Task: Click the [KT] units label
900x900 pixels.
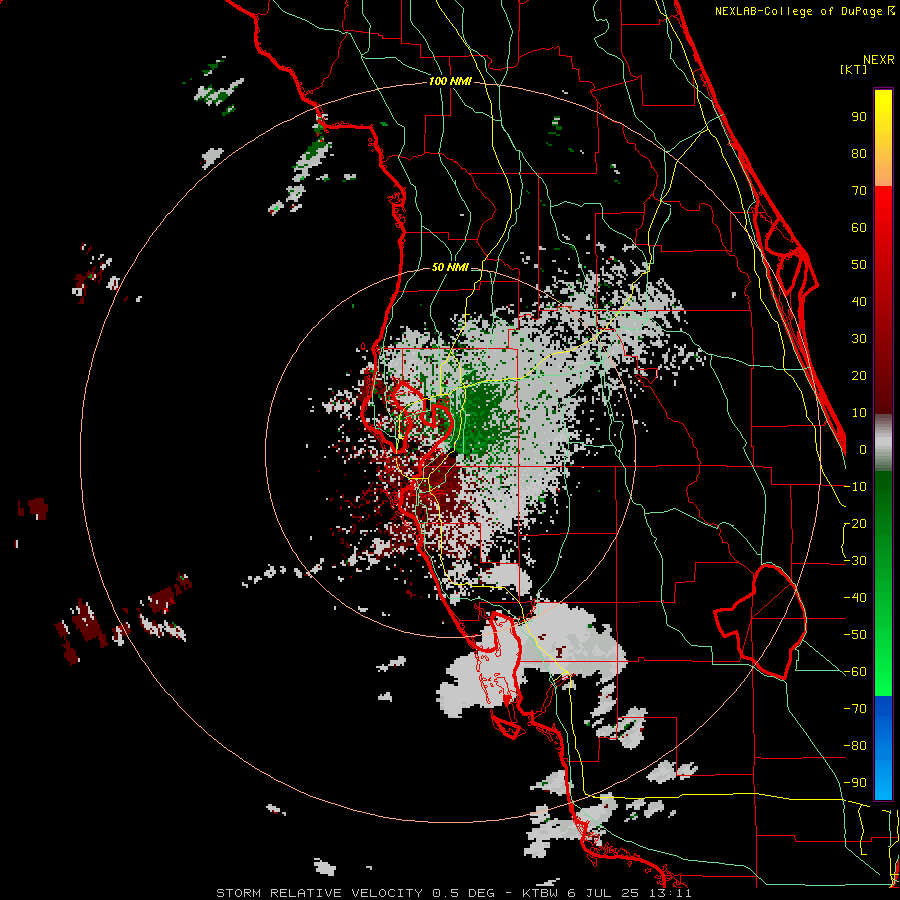Action: coord(853,69)
